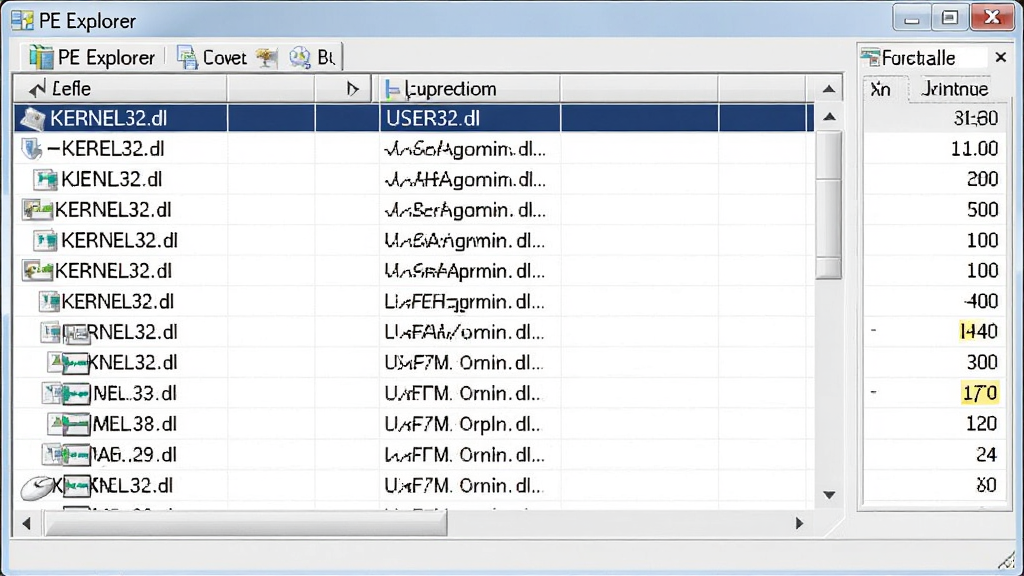Click the vertical scrollbar thumb

pyautogui.click(x=829, y=205)
